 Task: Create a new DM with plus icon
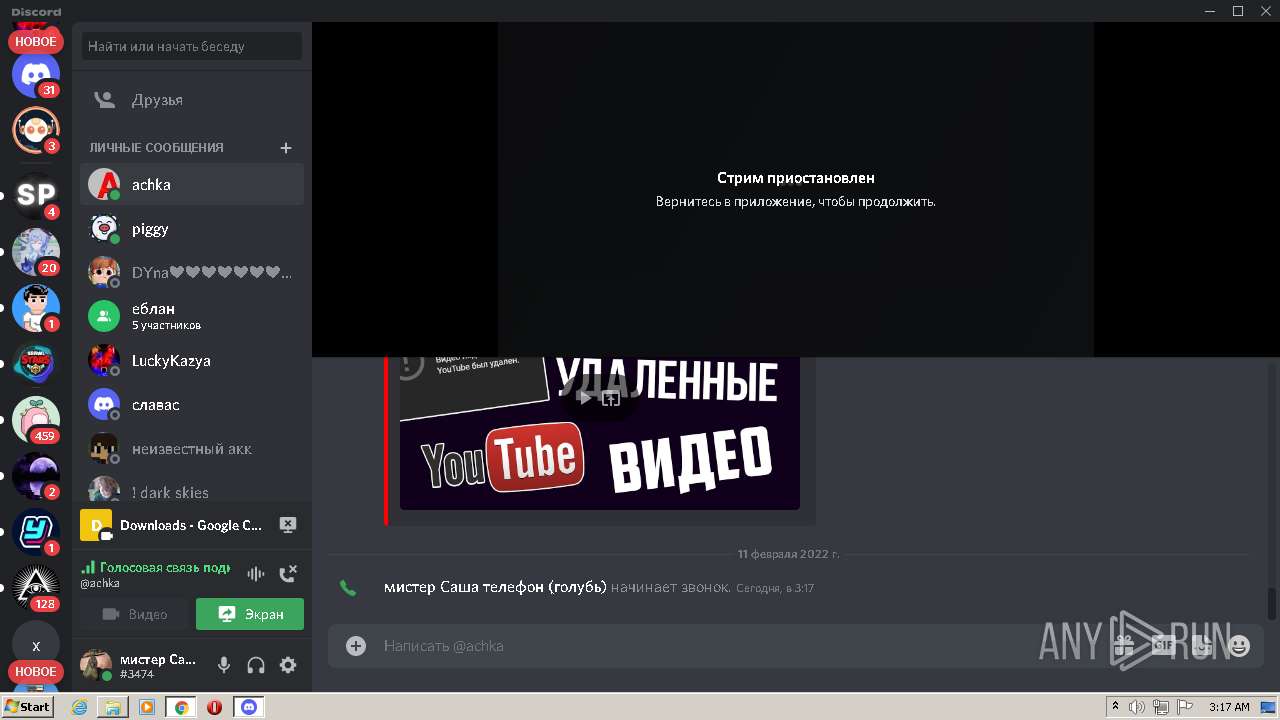pyautogui.click(x=286, y=147)
